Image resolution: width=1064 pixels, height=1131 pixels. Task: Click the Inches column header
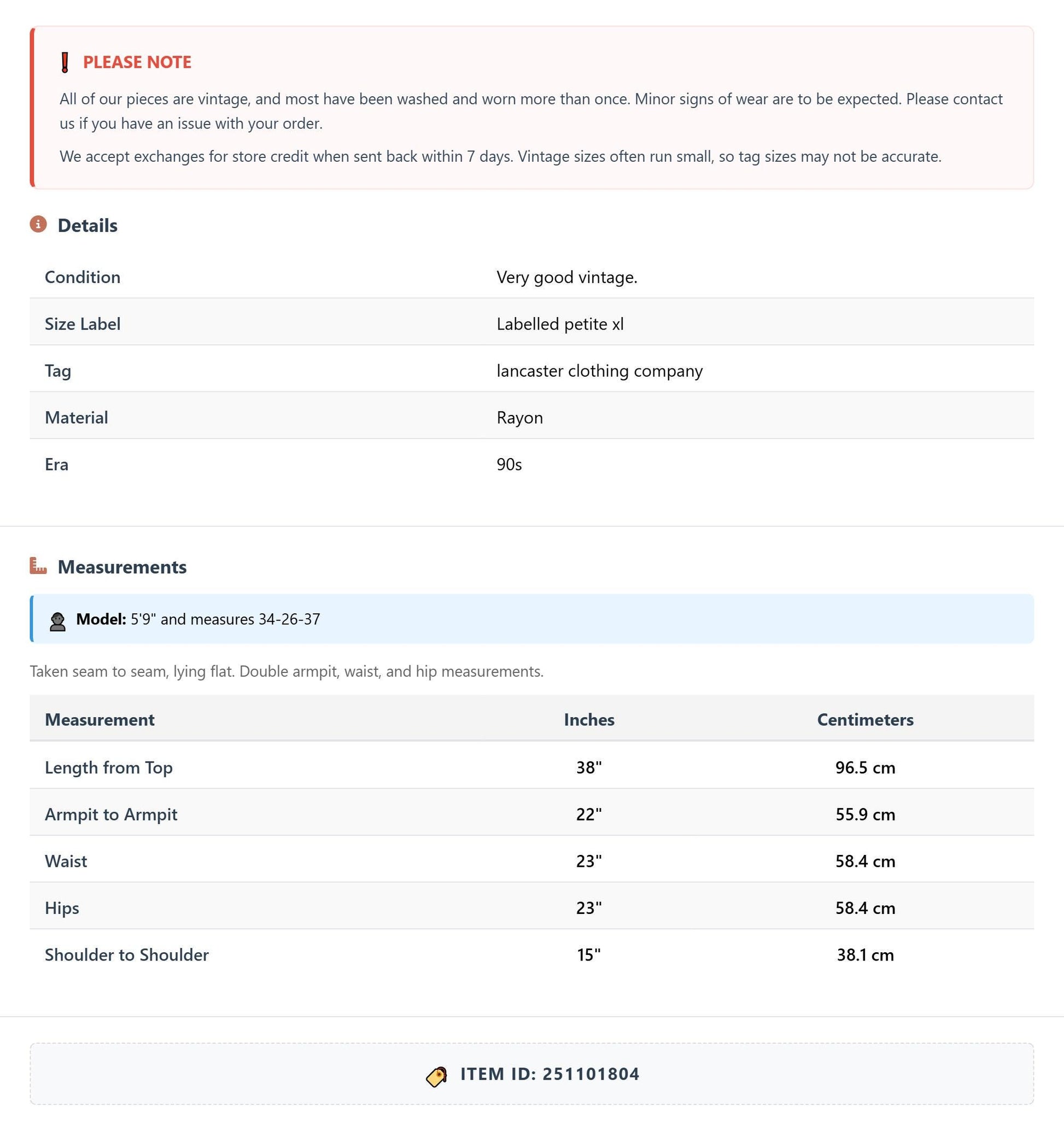[x=589, y=720]
